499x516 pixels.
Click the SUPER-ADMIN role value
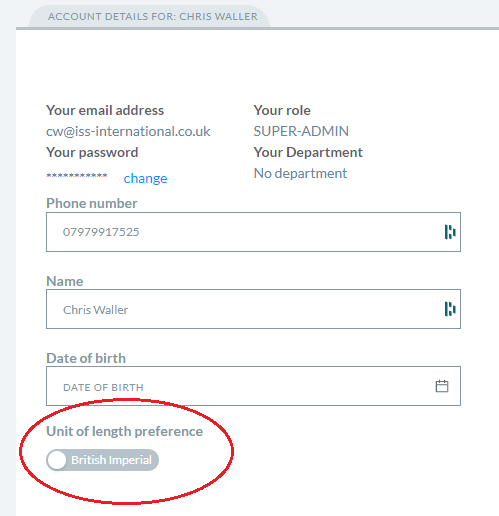(x=301, y=131)
